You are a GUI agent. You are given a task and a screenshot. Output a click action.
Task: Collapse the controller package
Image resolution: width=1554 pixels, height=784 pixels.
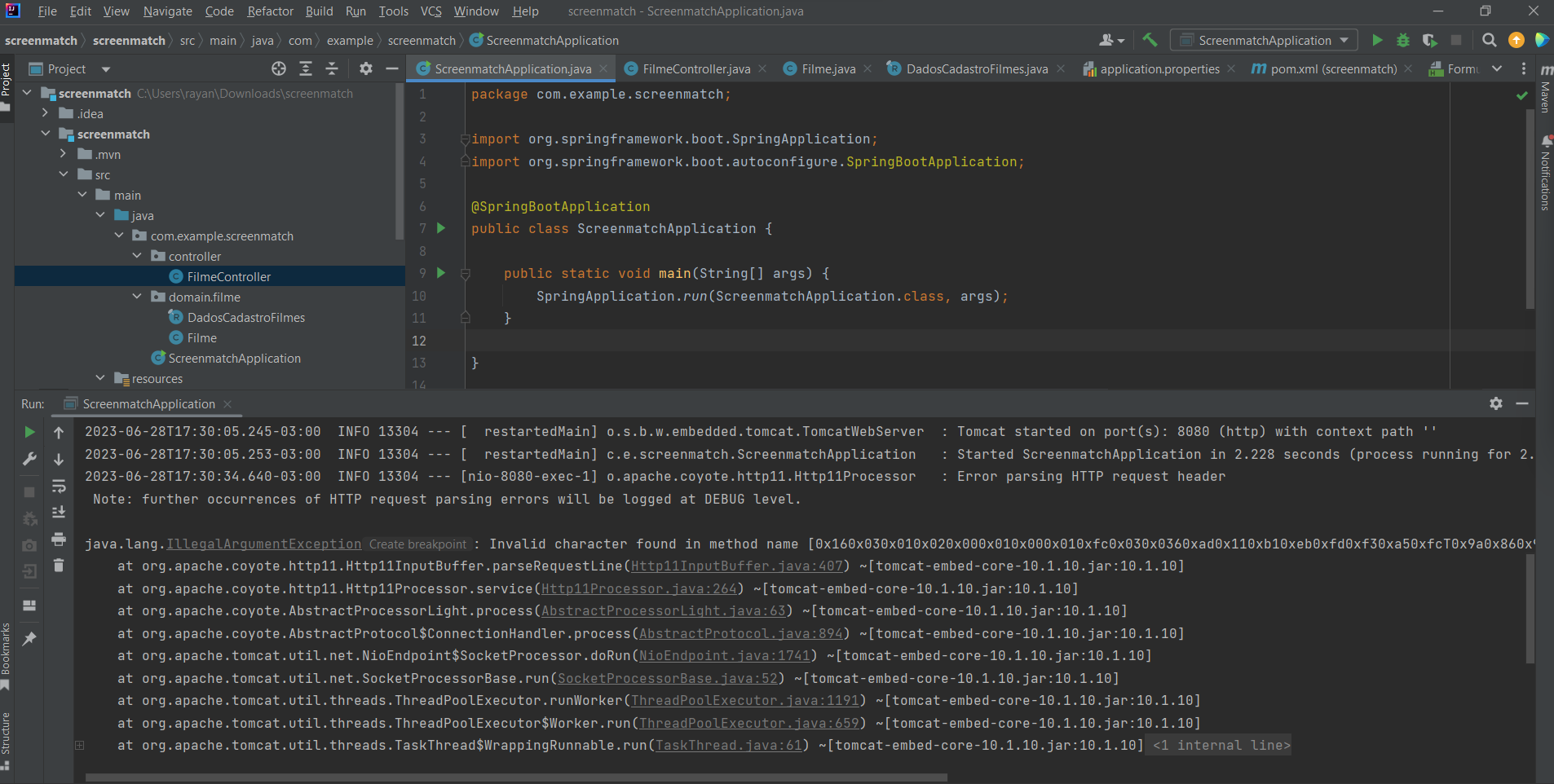click(x=137, y=256)
